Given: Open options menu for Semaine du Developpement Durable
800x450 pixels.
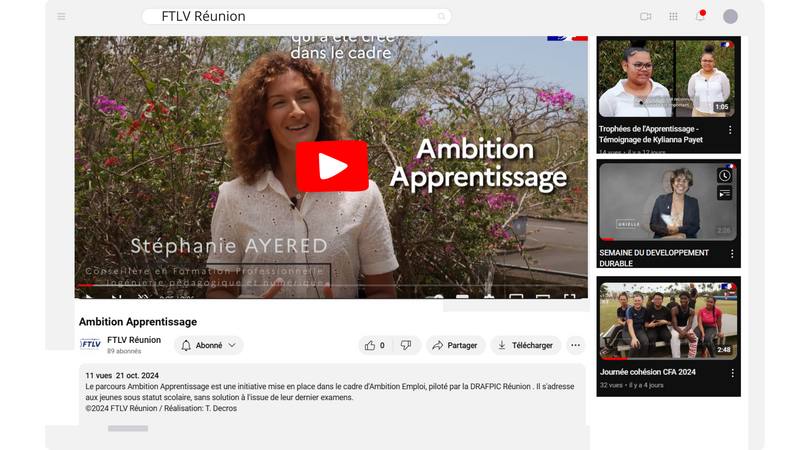Looking at the screenshot, I should pos(732,254).
